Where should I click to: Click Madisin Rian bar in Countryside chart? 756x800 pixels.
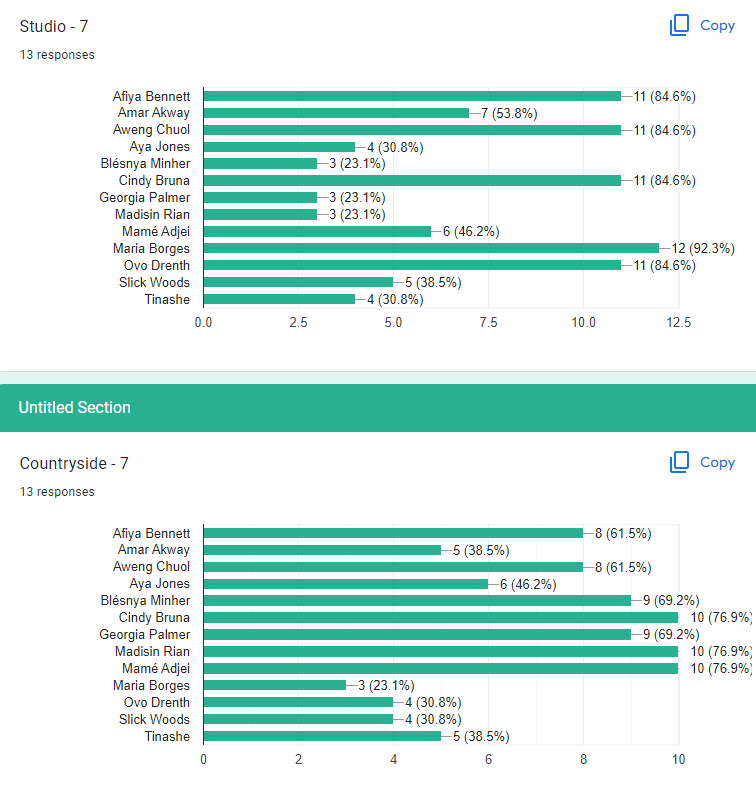point(441,652)
